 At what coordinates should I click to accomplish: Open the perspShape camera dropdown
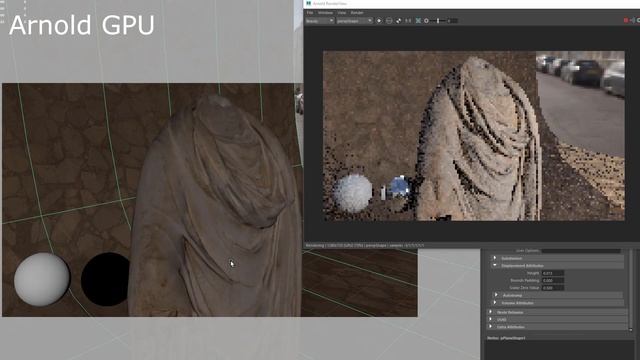pos(354,20)
